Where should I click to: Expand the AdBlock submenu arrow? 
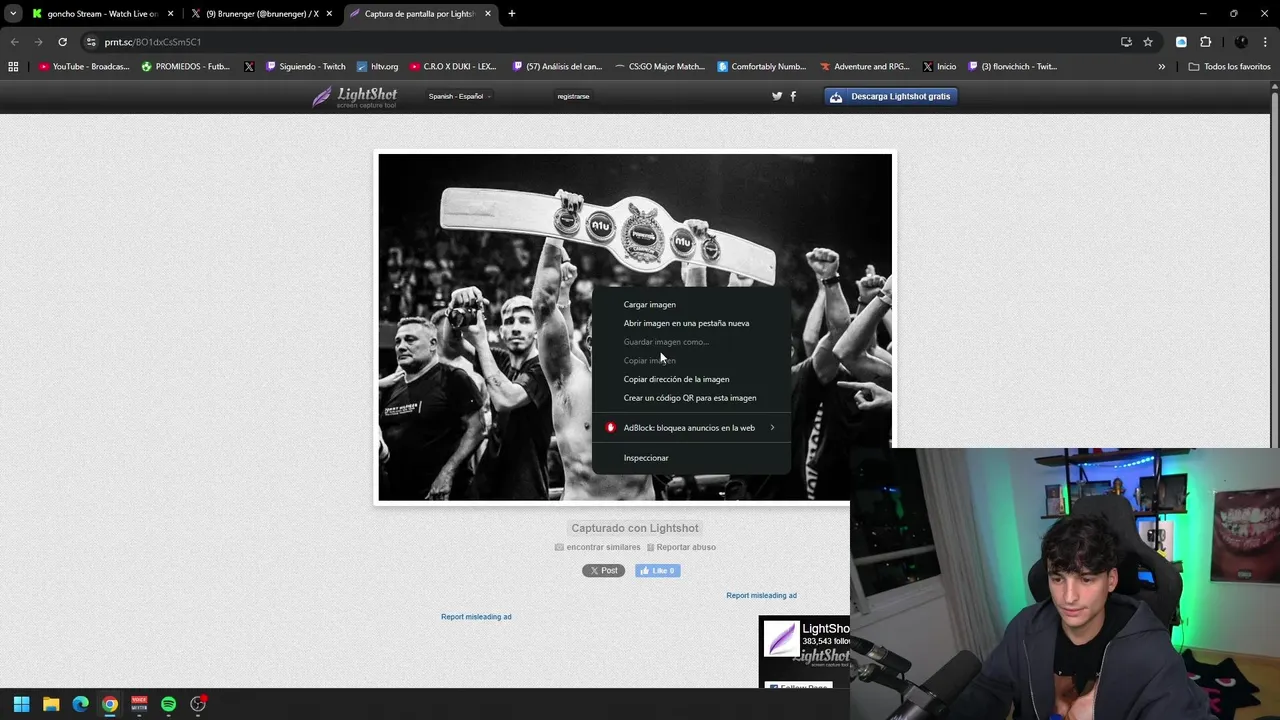pyautogui.click(x=772, y=428)
